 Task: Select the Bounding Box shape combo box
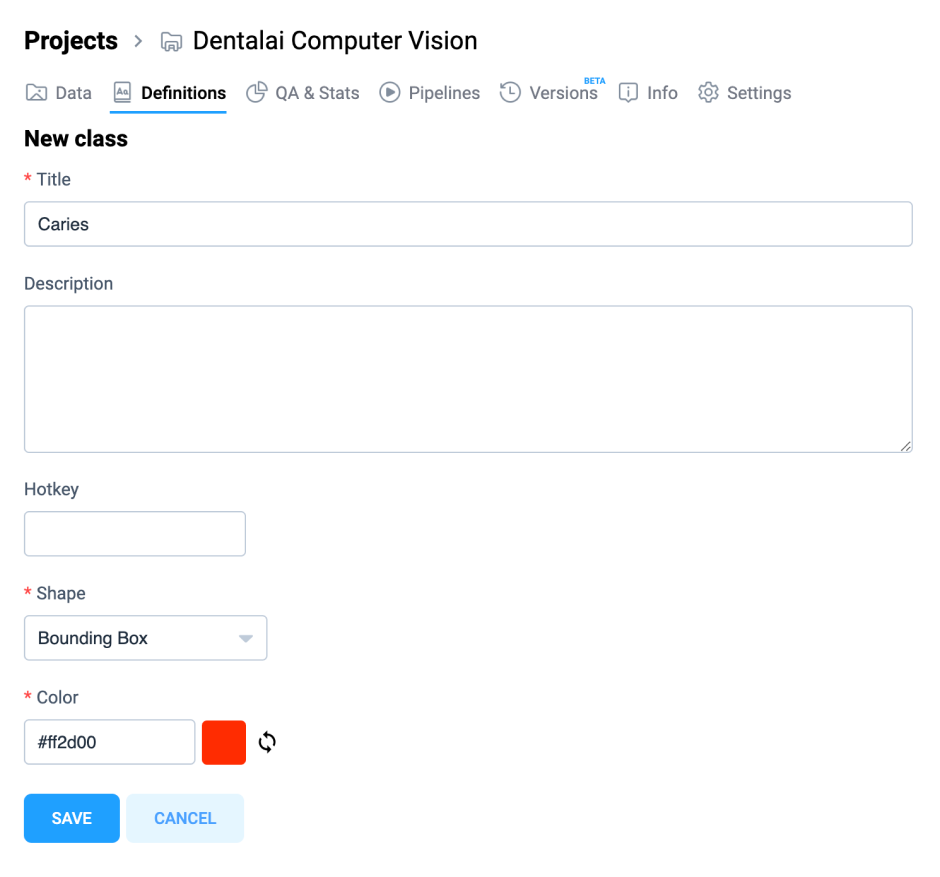click(x=146, y=638)
